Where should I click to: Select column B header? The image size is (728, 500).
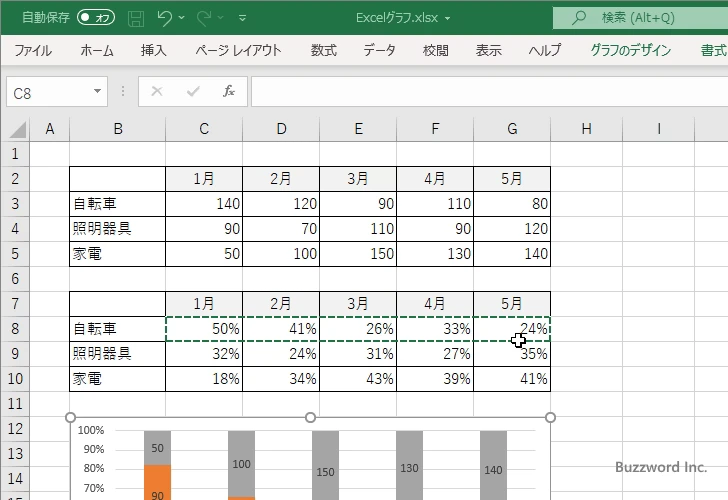117,129
